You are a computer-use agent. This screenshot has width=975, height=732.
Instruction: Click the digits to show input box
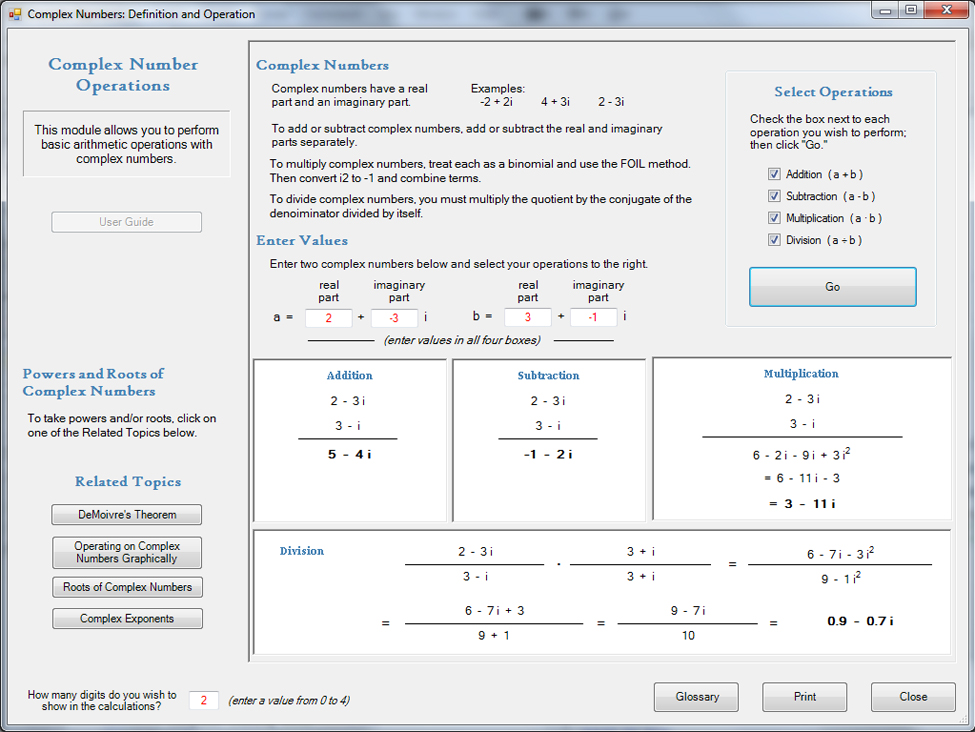tap(203, 701)
